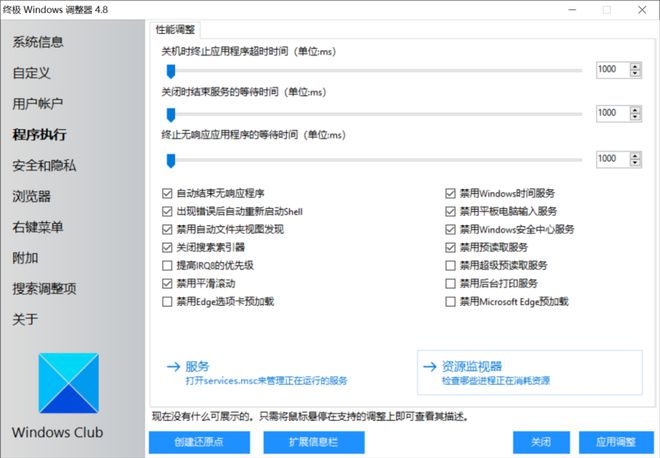Enable 禁用超级预读取服务 checkbox
The height and width of the screenshot is (458, 660).
point(450,266)
